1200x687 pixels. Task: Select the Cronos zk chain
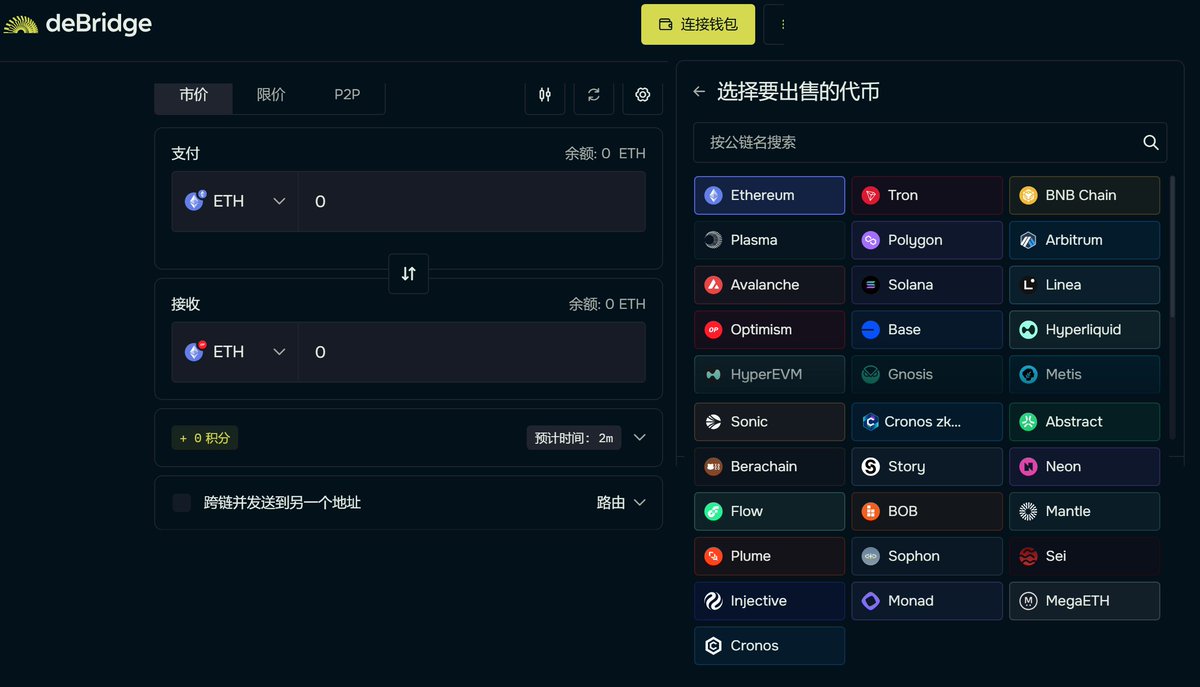927,421
